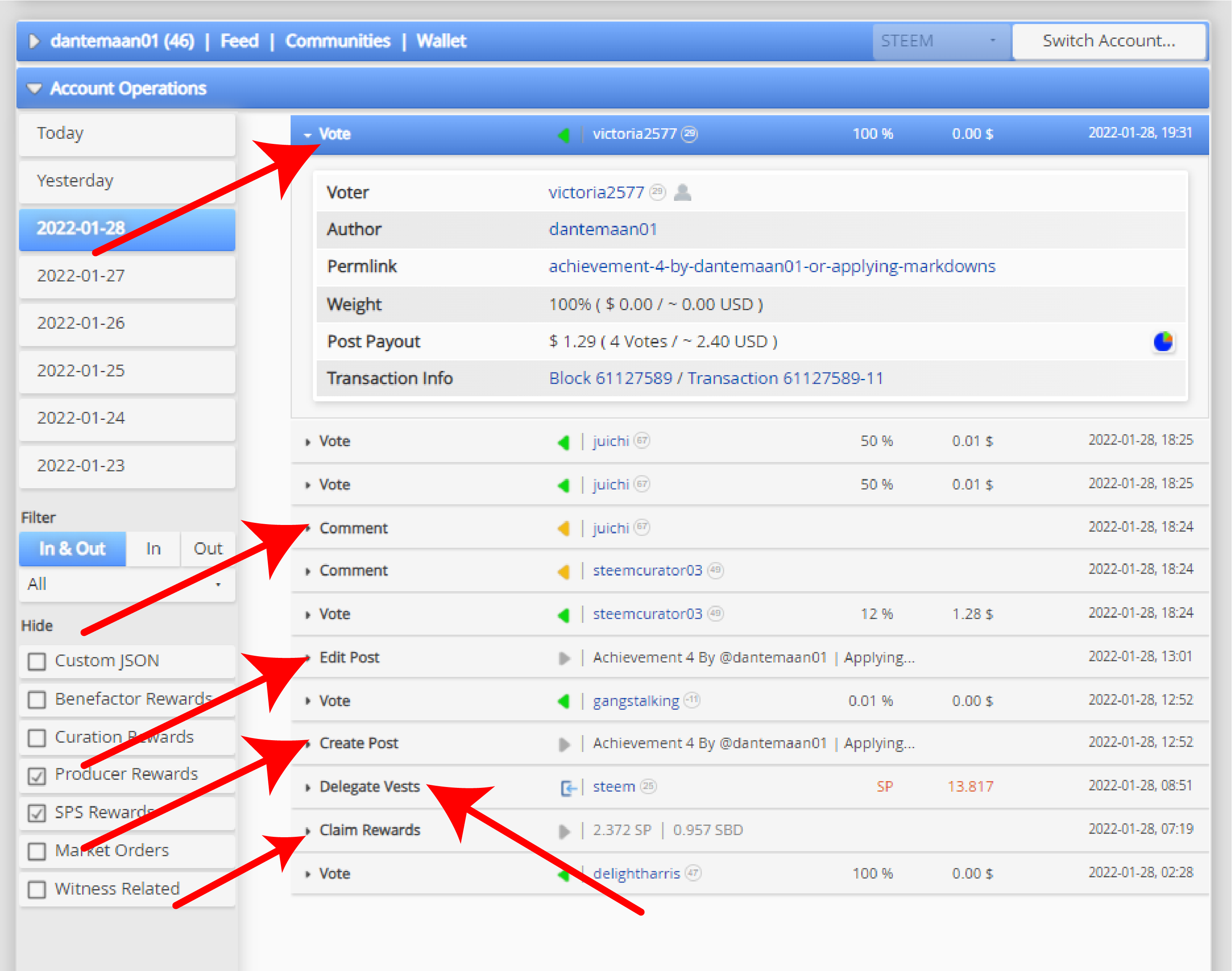Uncheck the Producer Rewards checkbox
Viewport: 1232px width, 971px height.
click(37, 776)
